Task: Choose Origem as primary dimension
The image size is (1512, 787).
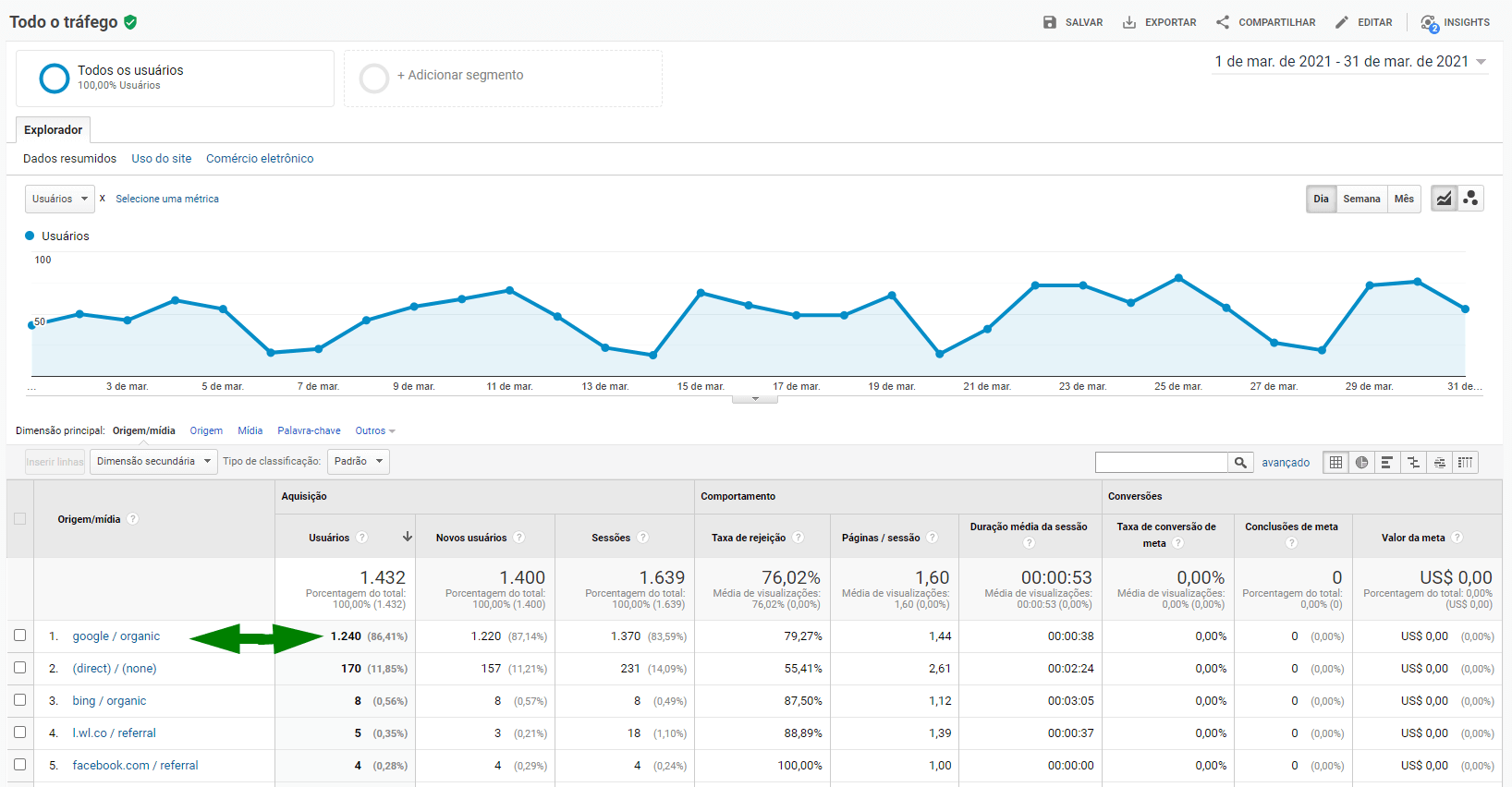Action: click(x=206, y=431)
